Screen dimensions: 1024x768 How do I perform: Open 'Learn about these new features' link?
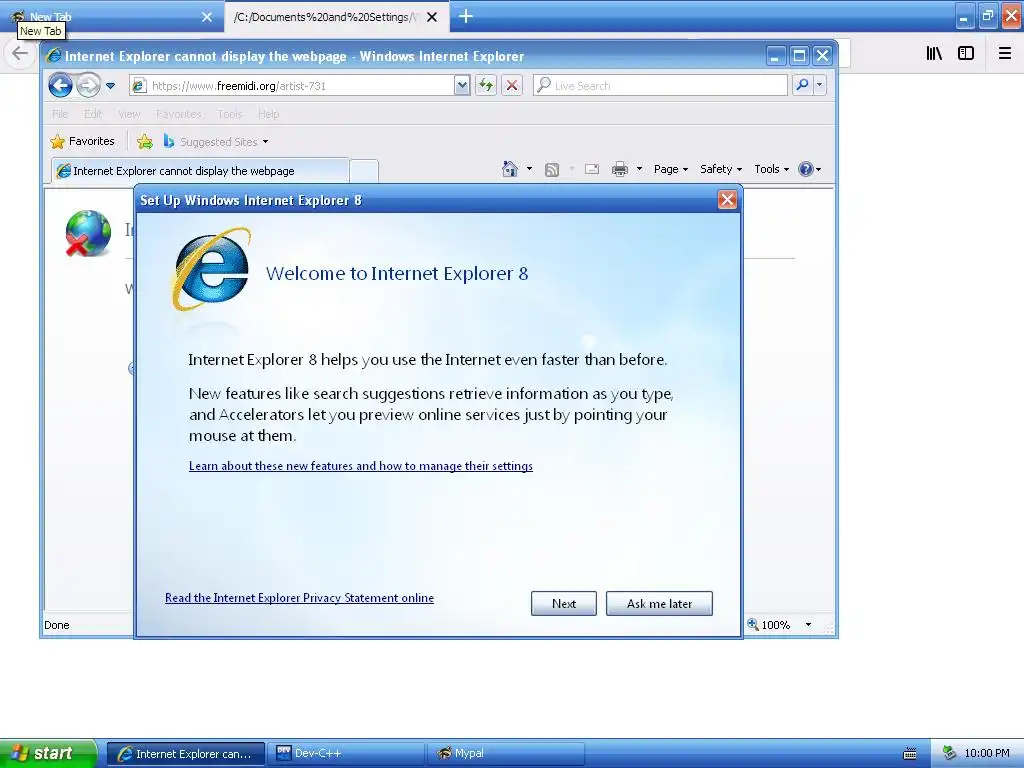point(360,466)
